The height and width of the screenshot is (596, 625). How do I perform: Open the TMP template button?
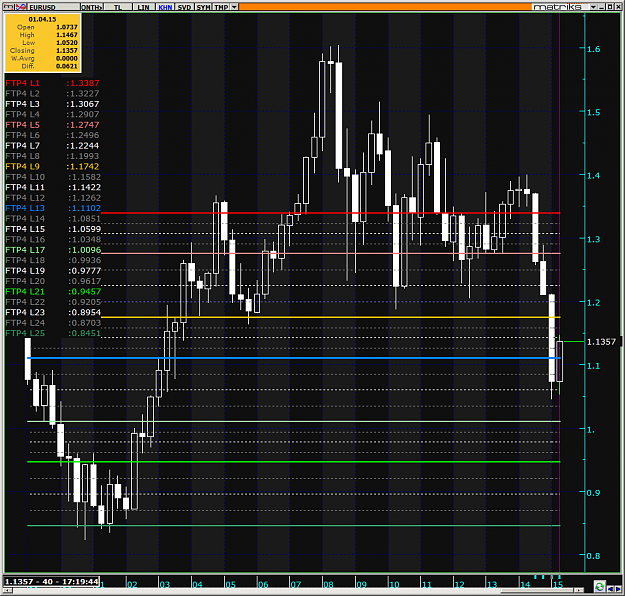[221, 7]
